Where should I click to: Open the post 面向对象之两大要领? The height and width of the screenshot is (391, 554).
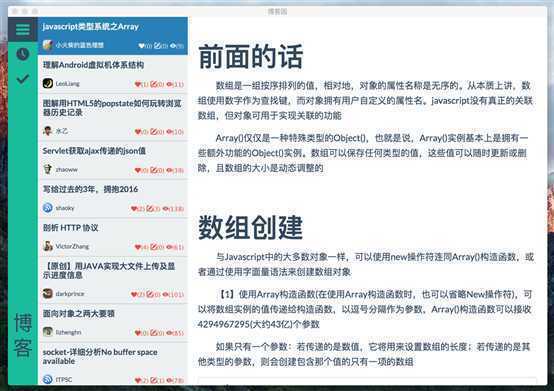pyautogui.click(x=78, y=314)
